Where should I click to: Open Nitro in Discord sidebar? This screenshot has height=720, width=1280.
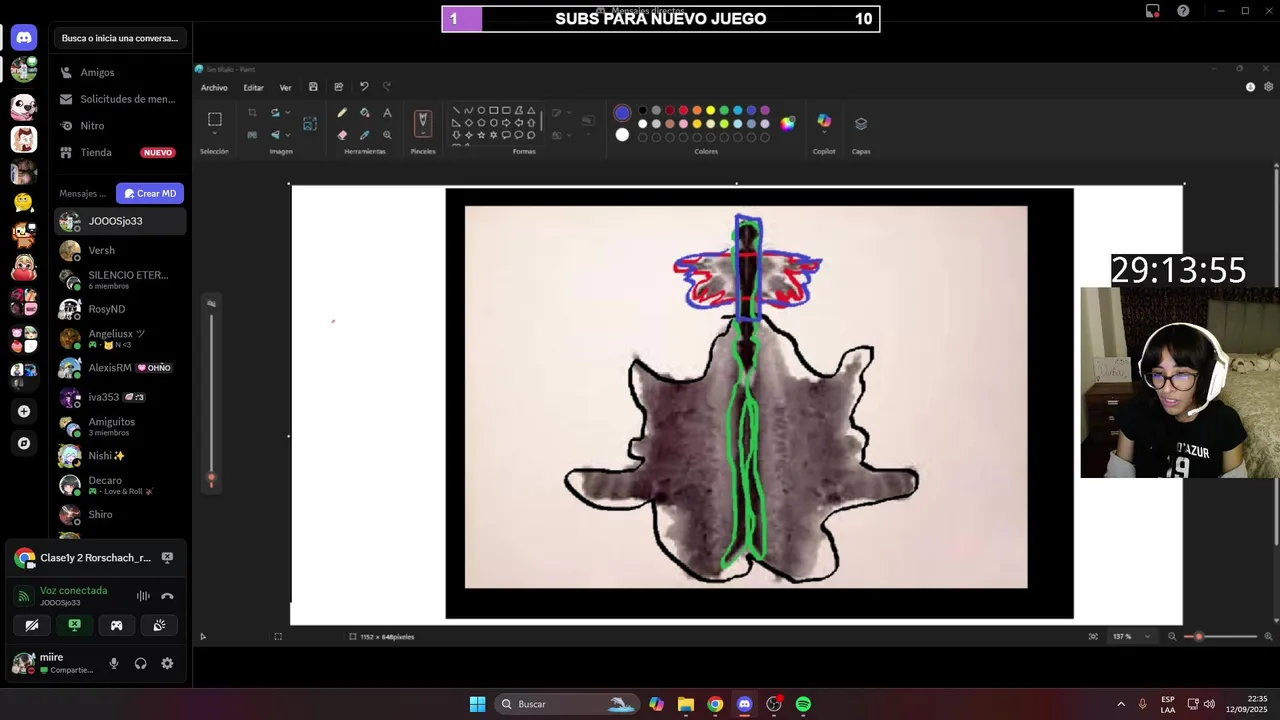point(119,126)
